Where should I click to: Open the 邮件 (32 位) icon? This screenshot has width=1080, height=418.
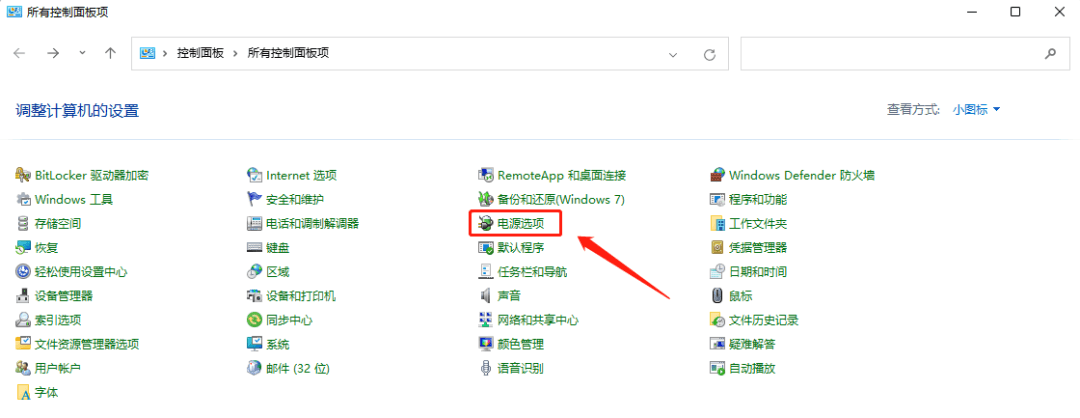(x=255, y=368)
